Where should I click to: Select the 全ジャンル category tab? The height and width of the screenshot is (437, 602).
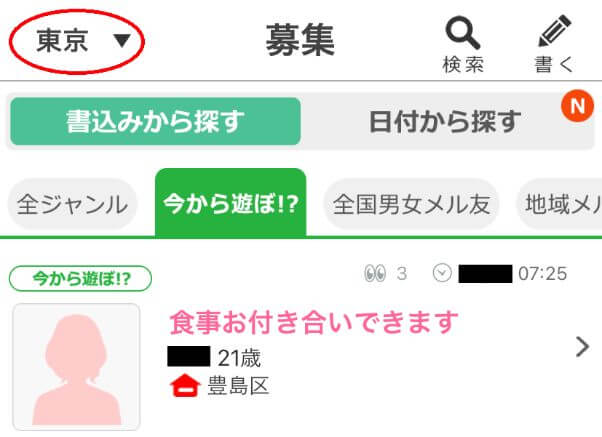tap(72, 204)
